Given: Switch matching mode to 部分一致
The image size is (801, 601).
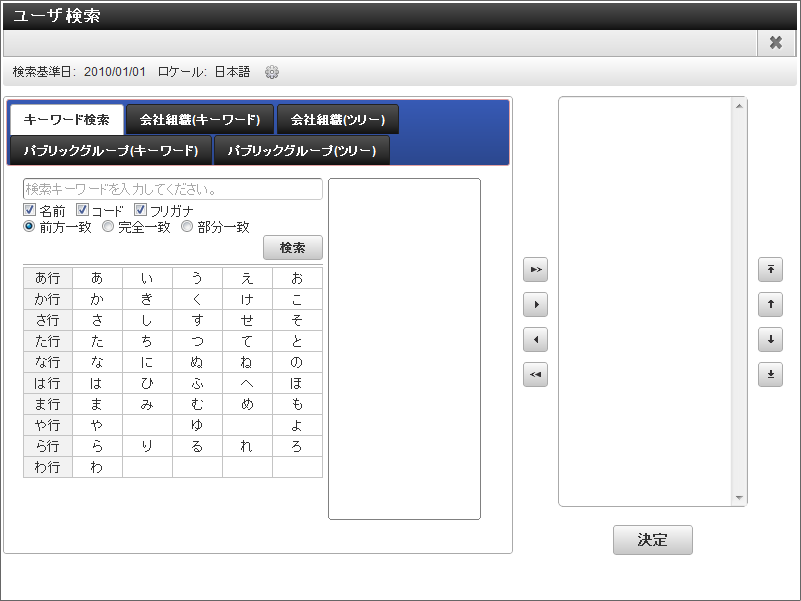Looking at the screenshot, I should (x=187, y=226).
